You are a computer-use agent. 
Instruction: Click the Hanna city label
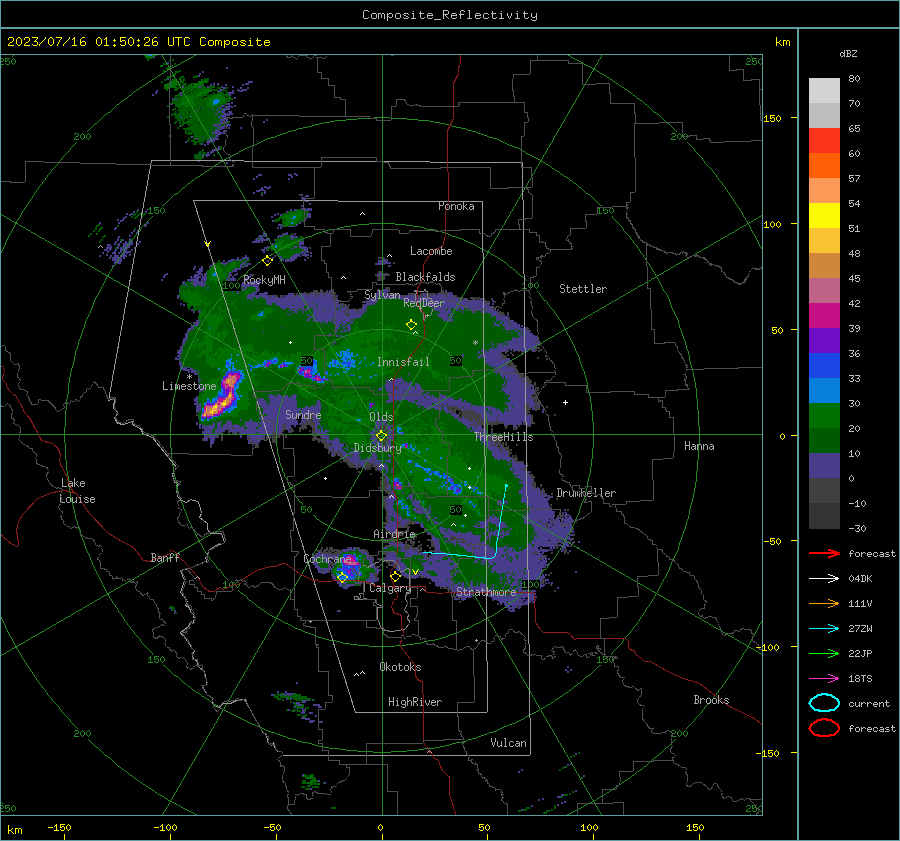(x=699, y=446)
